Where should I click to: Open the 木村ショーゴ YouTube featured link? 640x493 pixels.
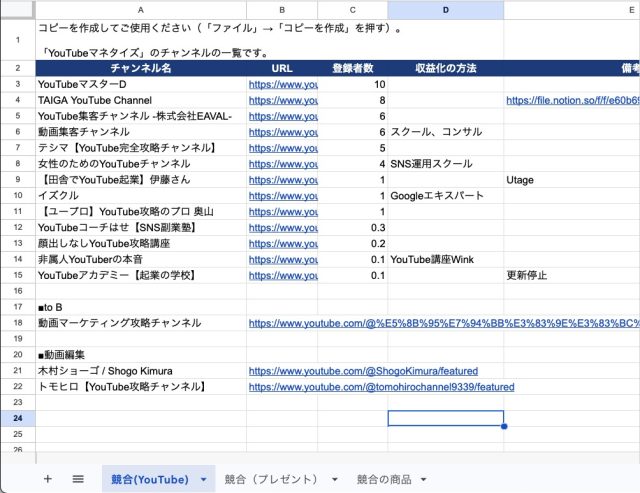click(356, 371)
